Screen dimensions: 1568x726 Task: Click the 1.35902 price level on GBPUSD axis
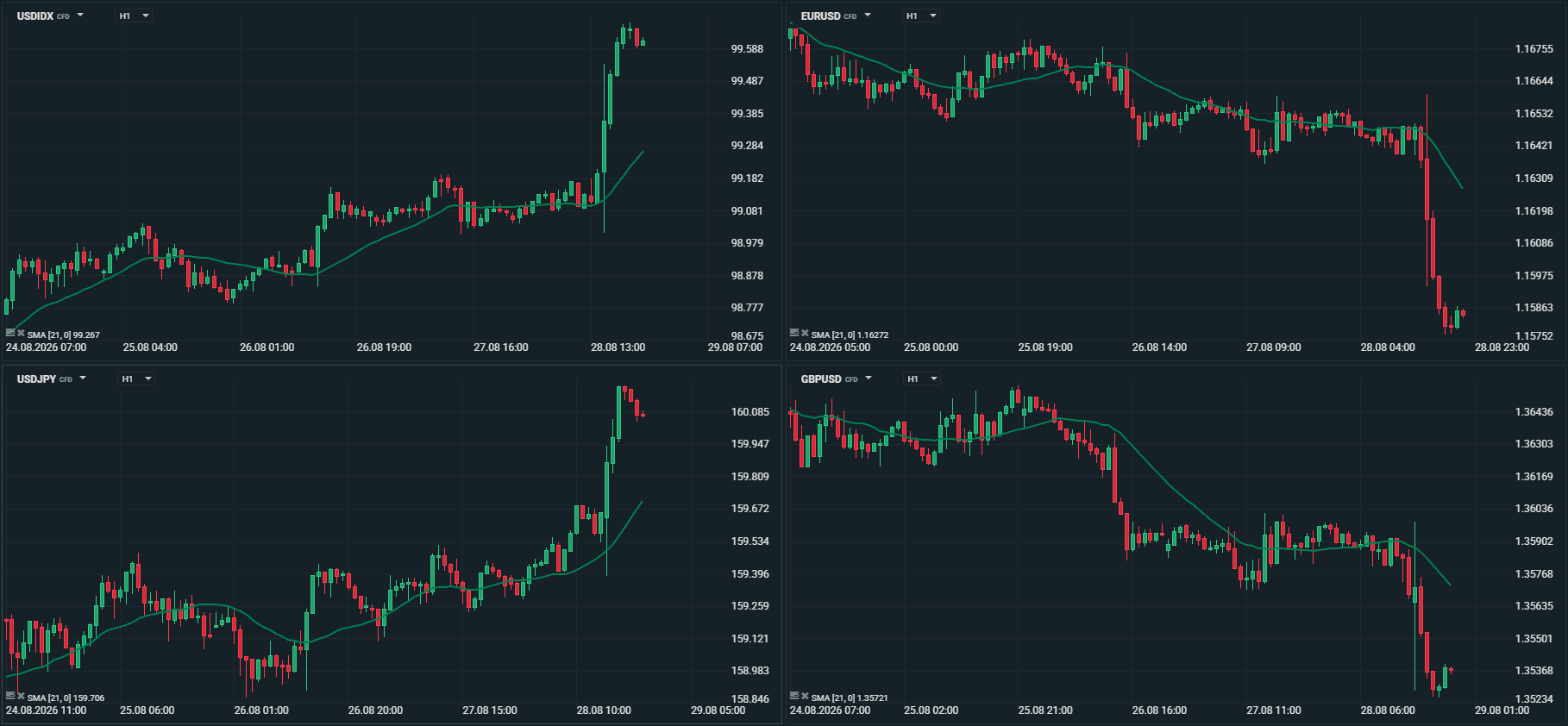point(1534,541)
